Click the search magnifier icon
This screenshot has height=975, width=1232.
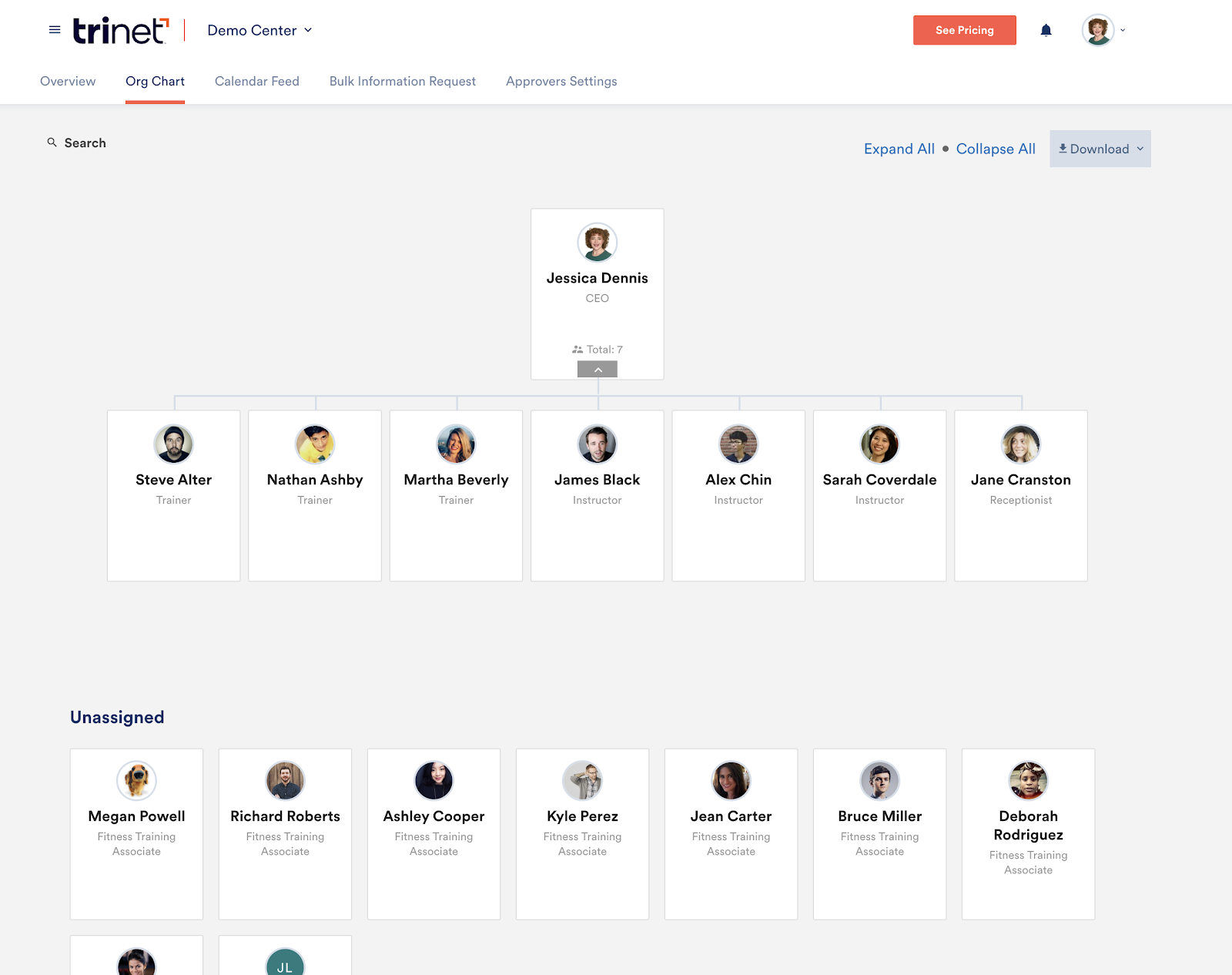pyautogui.click(x=52, y=142)
